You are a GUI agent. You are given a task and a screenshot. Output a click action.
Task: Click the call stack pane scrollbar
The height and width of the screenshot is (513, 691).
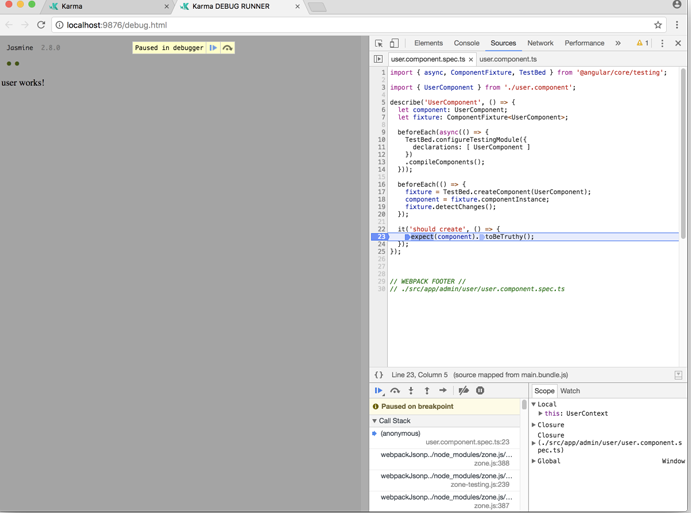(x=524, y=405)
